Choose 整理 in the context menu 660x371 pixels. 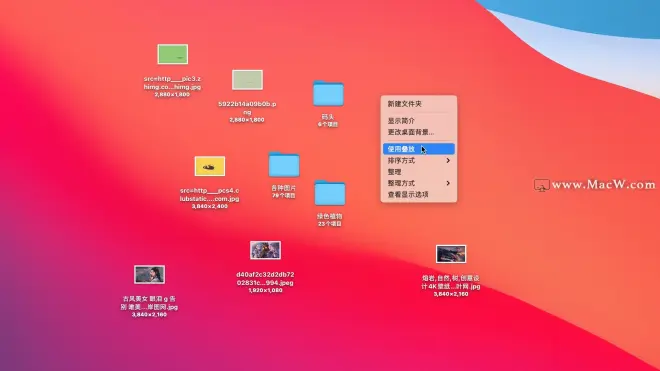pyautogui.click(x=419, y=172)
